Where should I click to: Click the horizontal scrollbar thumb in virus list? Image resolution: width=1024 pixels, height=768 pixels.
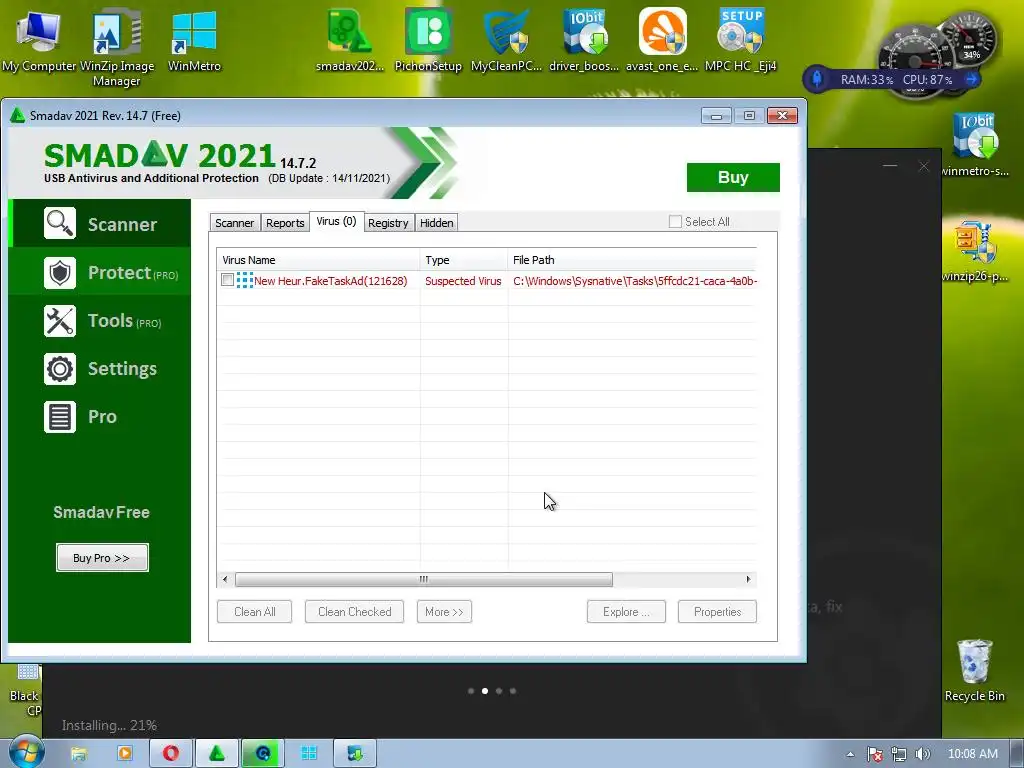pos(424,579)
